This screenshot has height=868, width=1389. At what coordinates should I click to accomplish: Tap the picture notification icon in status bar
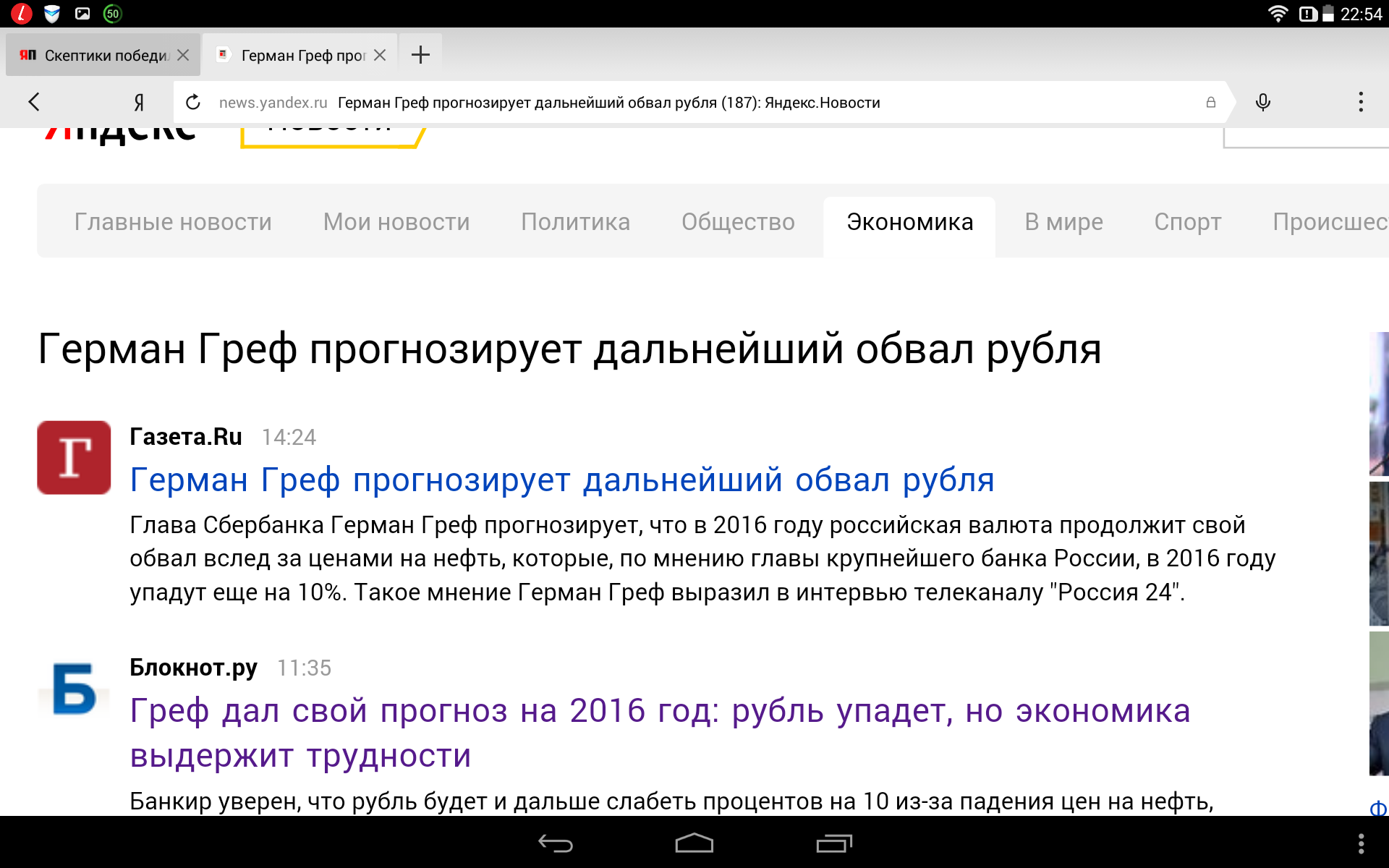82,14
